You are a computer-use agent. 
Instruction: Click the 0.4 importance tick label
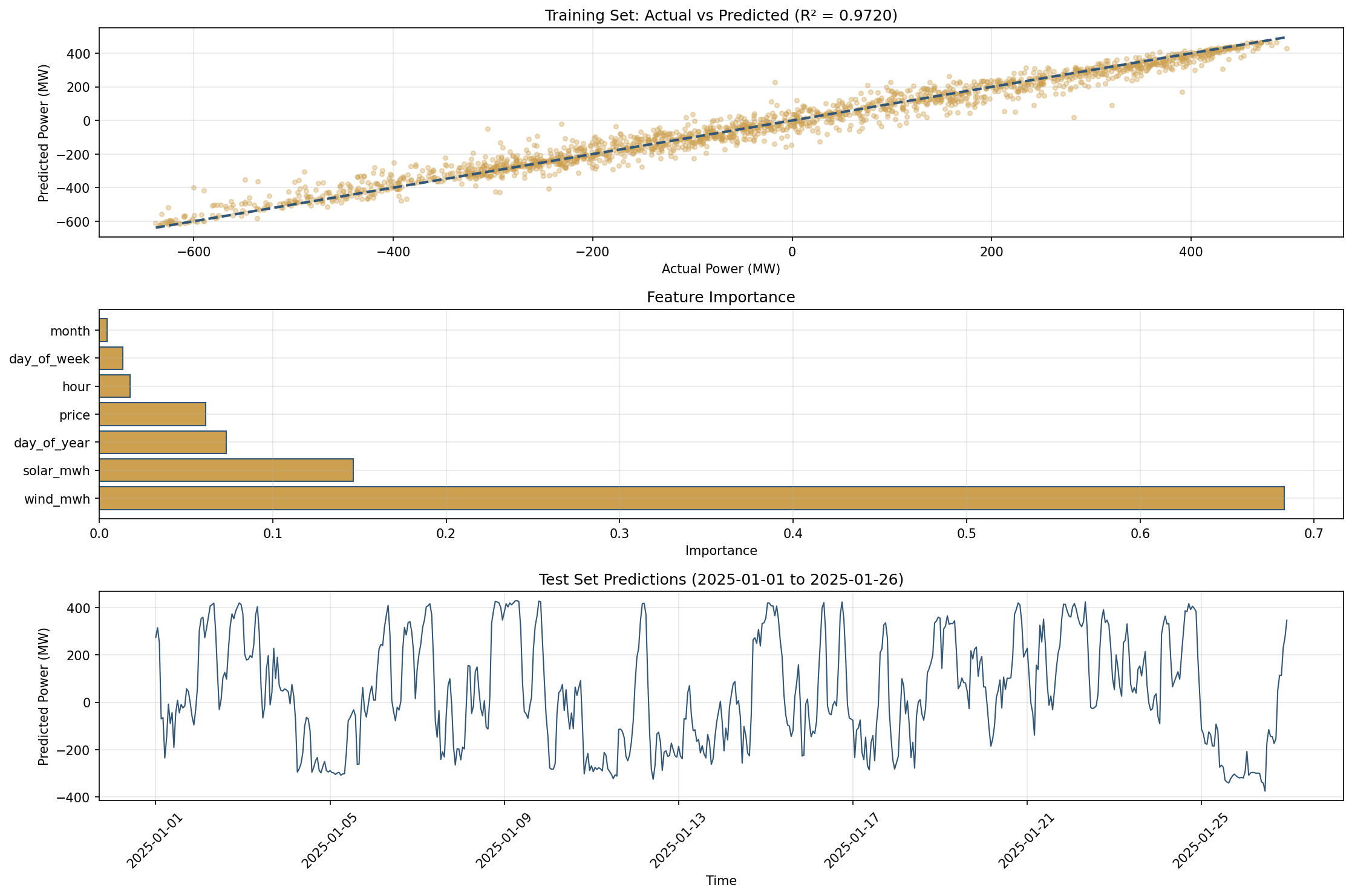click(792, 534)
